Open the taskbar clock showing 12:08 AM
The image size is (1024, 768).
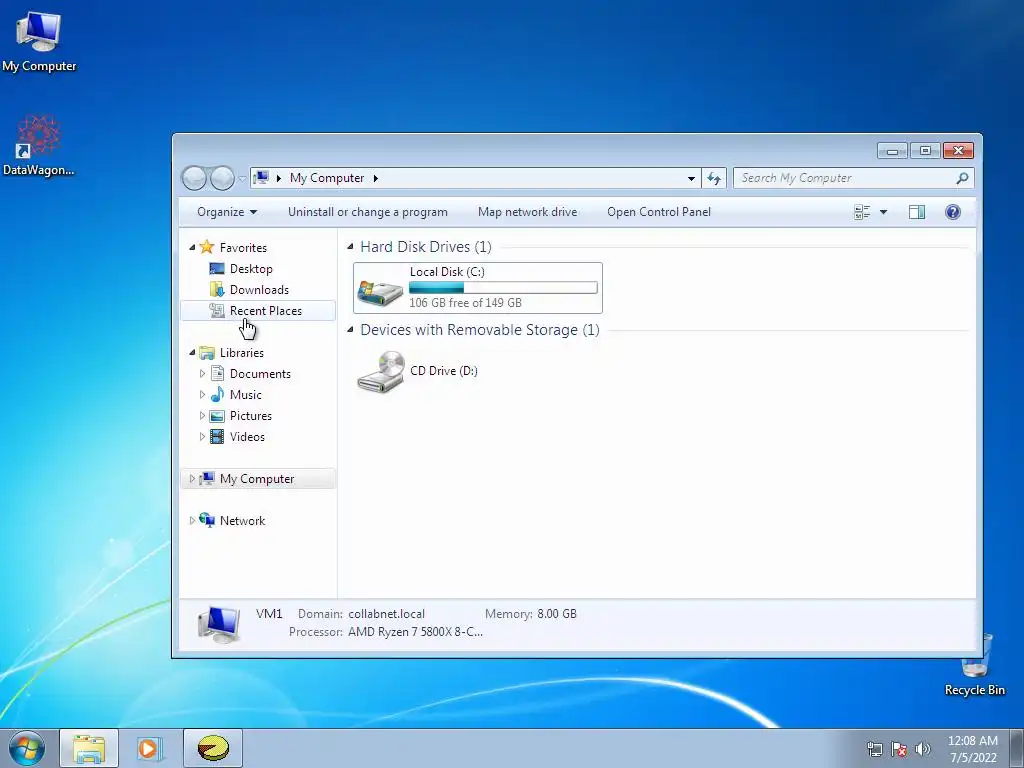click(x=972, y=749)
